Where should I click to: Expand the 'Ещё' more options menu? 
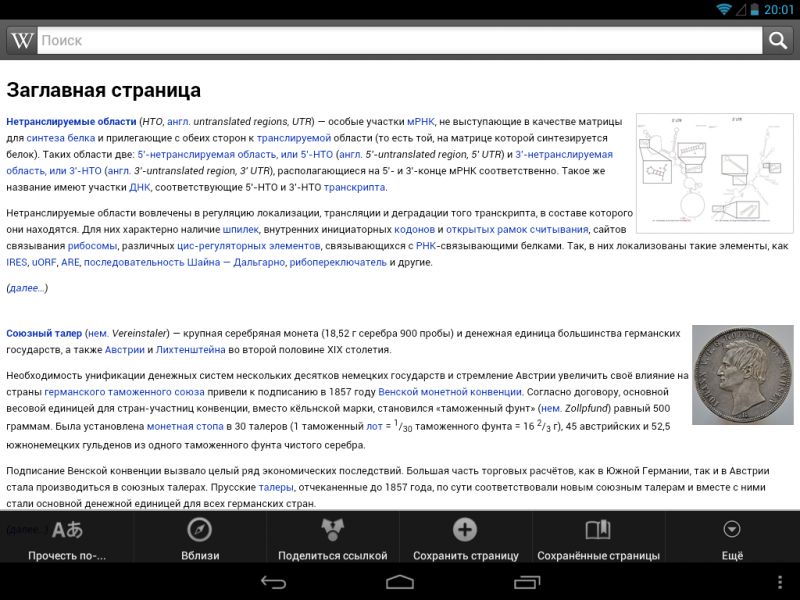click(732, 531)
